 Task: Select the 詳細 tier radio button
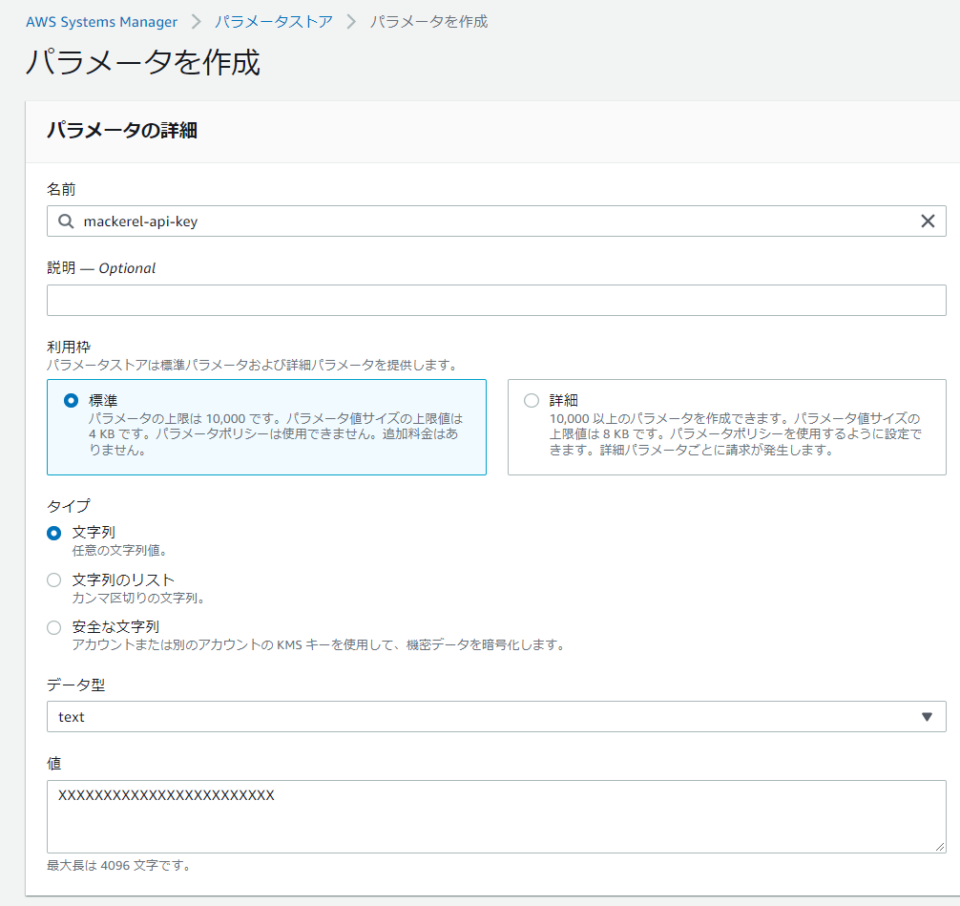tap(531, 400)
